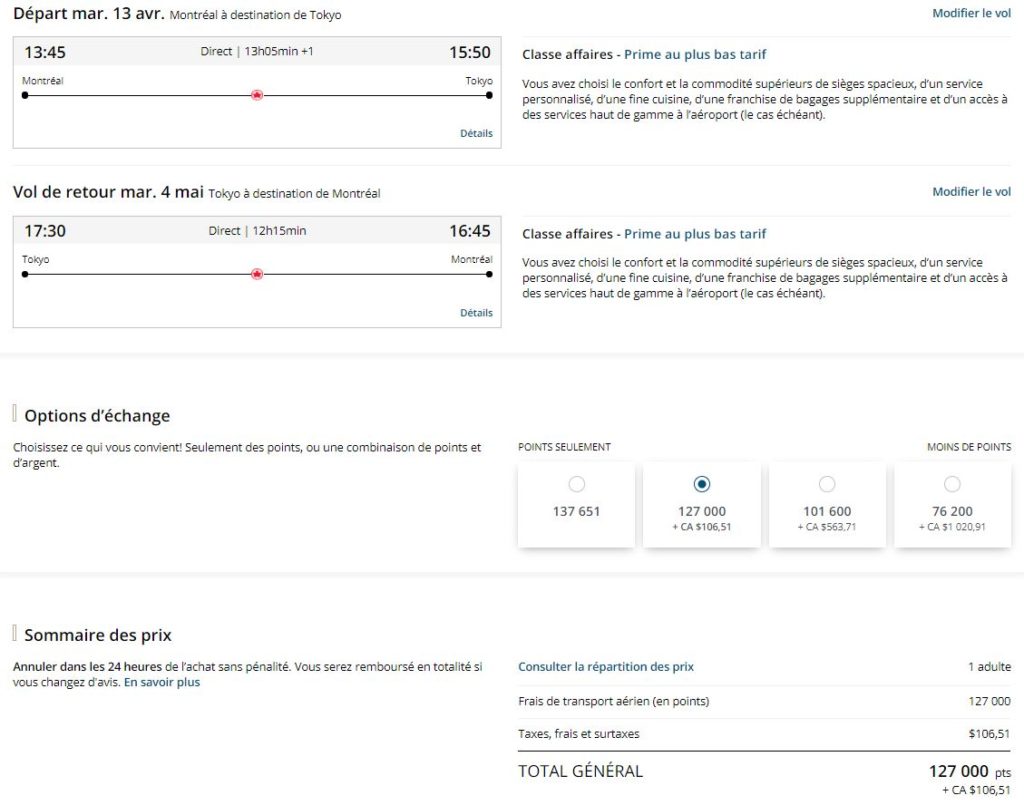1024x805 pixels.
Task: Select the 101 600 points radio button
Action: tap(827, 483)
